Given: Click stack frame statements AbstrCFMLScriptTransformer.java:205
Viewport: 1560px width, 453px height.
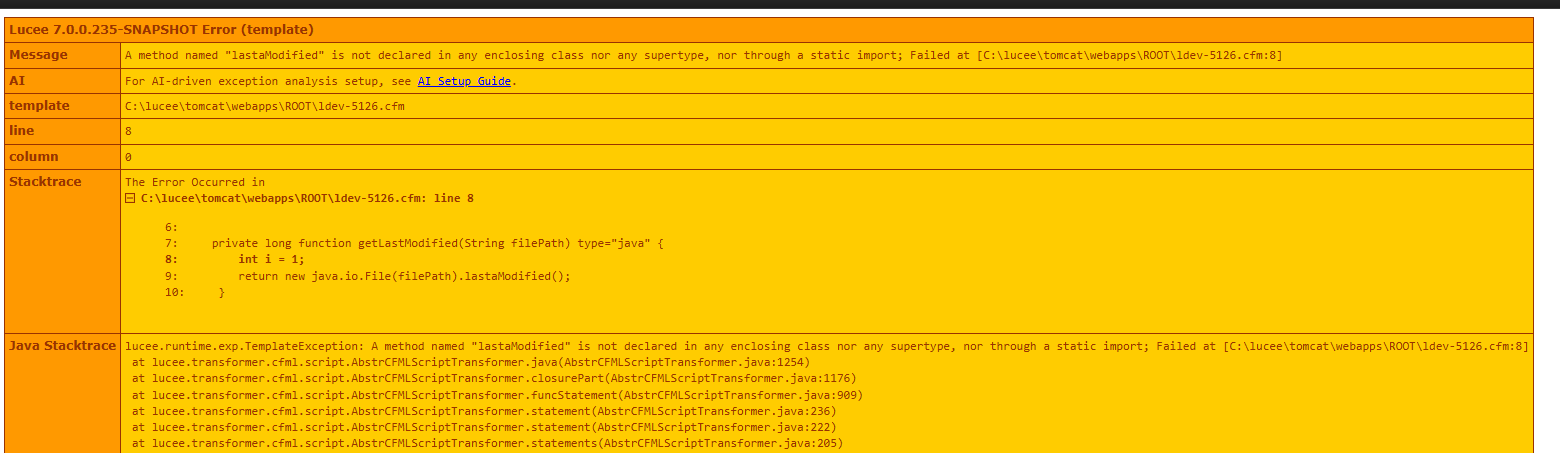Looking at the screenshot, I should tap(487, 443).
